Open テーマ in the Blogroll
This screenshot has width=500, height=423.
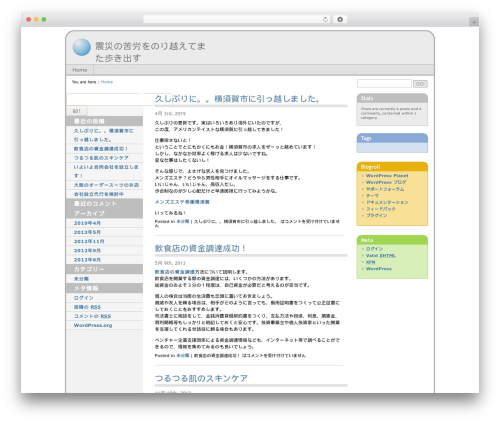coord(372,196)
